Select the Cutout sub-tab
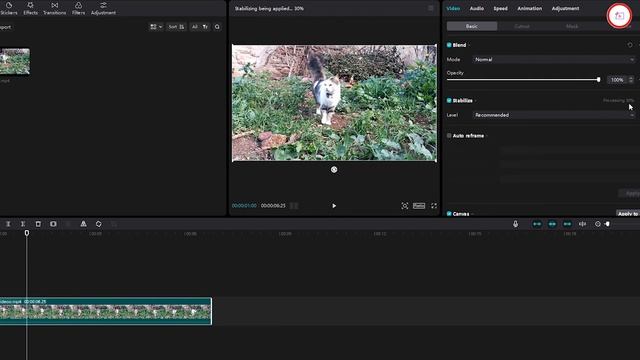The height and width of the screenshot is (360, 640). click(x=522, y=26)
